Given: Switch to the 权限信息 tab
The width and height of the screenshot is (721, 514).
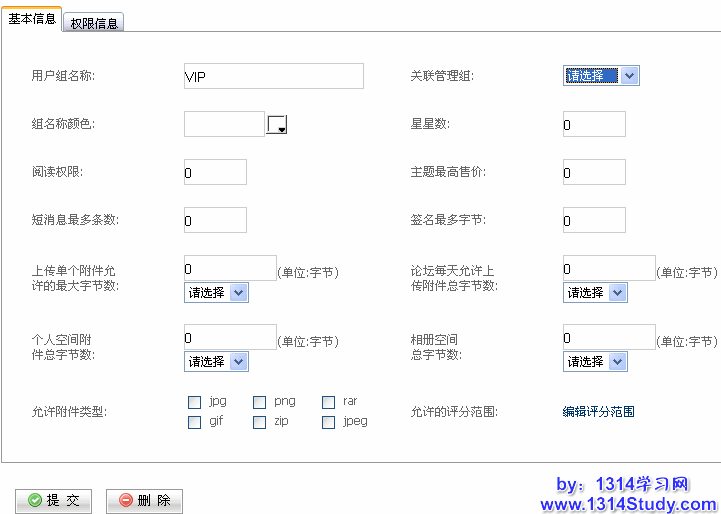Looking at the screenshot, I should point(96,23).
